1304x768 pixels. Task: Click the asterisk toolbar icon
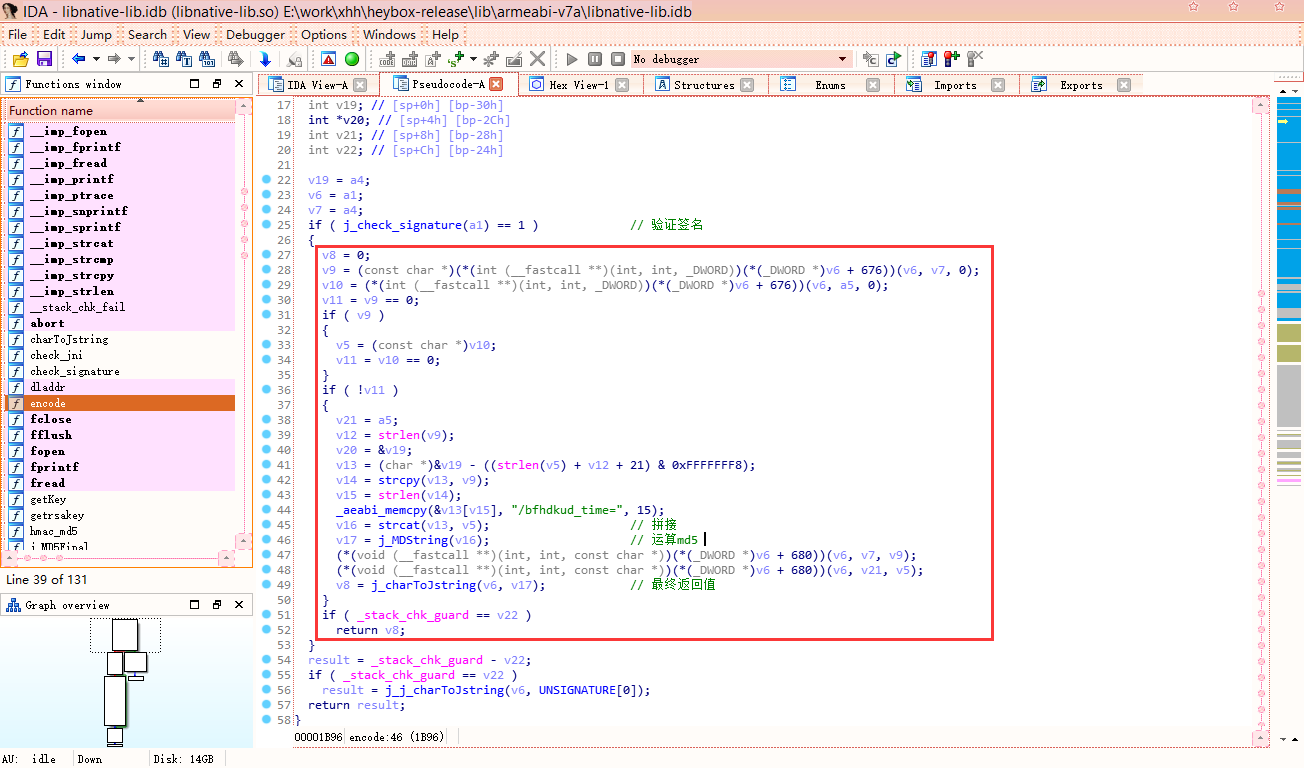coord(491,60)
